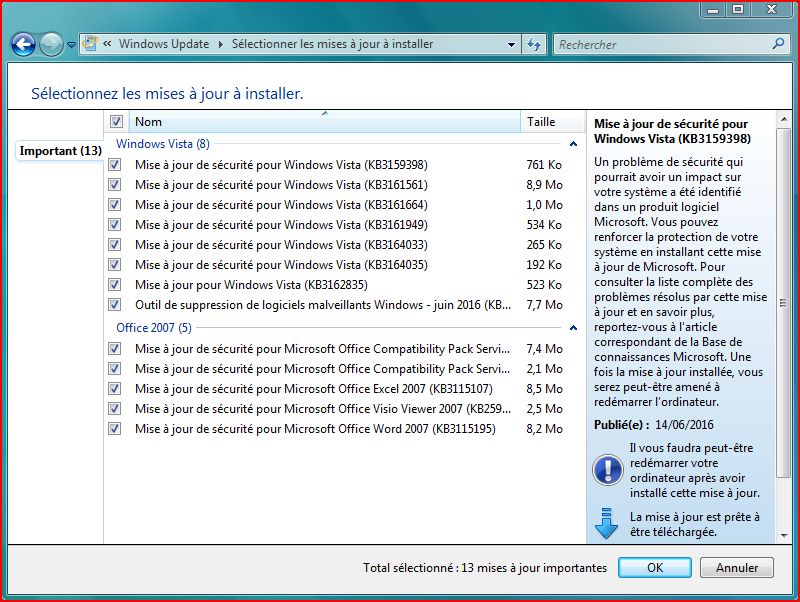The width and height of the screenshot is (800, 602).
Task: Uncheck update KB3161561
Action: 115,185
